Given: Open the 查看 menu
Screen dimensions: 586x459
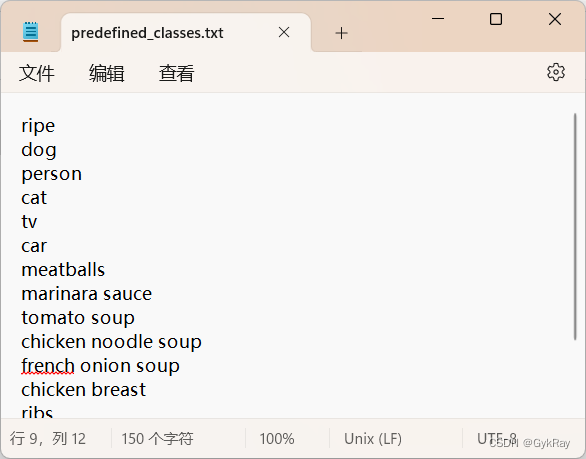Looking at the screenshot, I should pyautogui.click(x=176, y=73).
